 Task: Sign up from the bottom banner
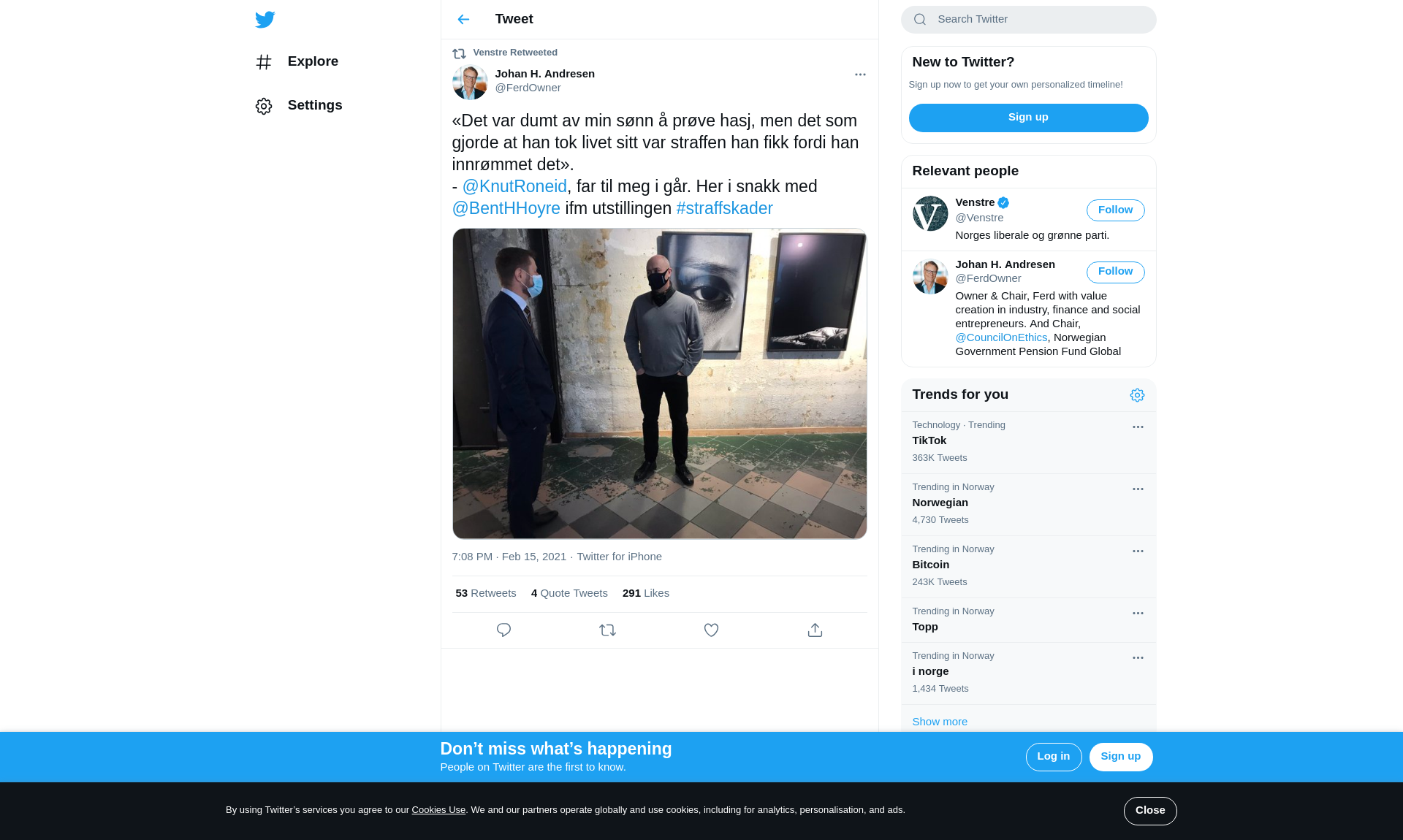(x=1120, y=757)
